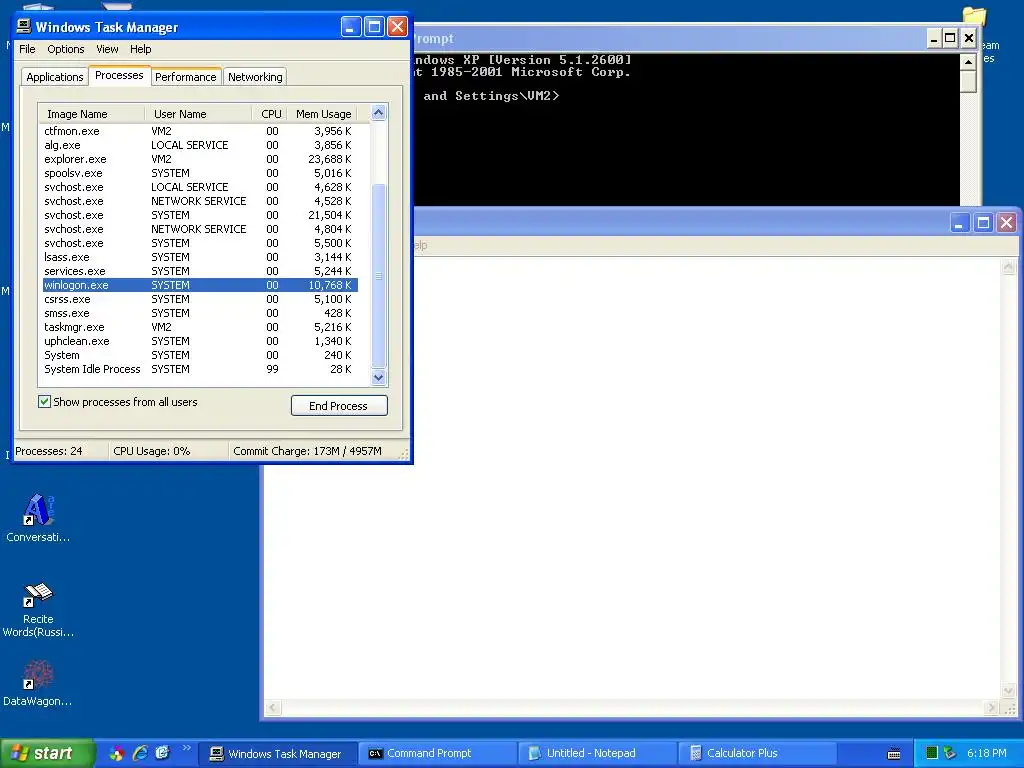This screenshot has width=1024, height=768.
Task: Click the End Process button
Action: pyautogui.click(x=339, y=406)
